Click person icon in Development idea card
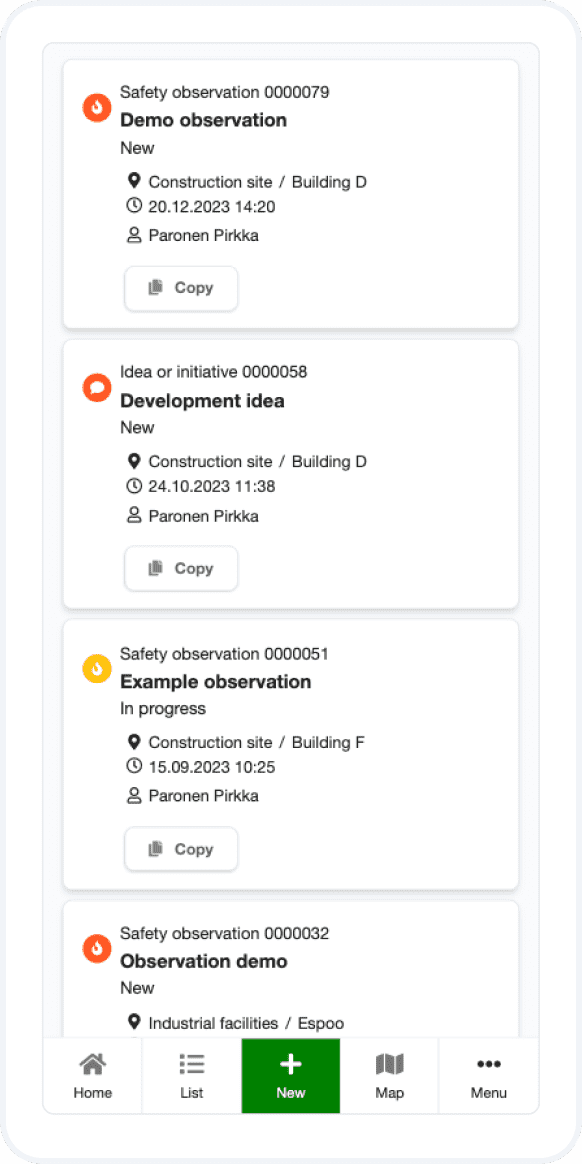 tap(134, 516)
